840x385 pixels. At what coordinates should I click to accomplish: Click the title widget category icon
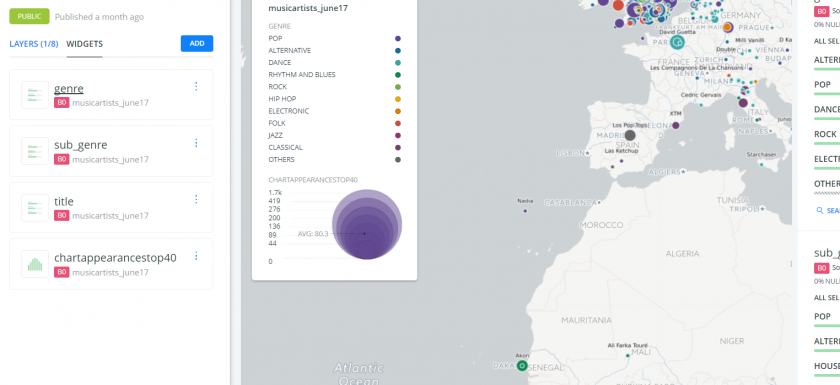tap(35, 208)
